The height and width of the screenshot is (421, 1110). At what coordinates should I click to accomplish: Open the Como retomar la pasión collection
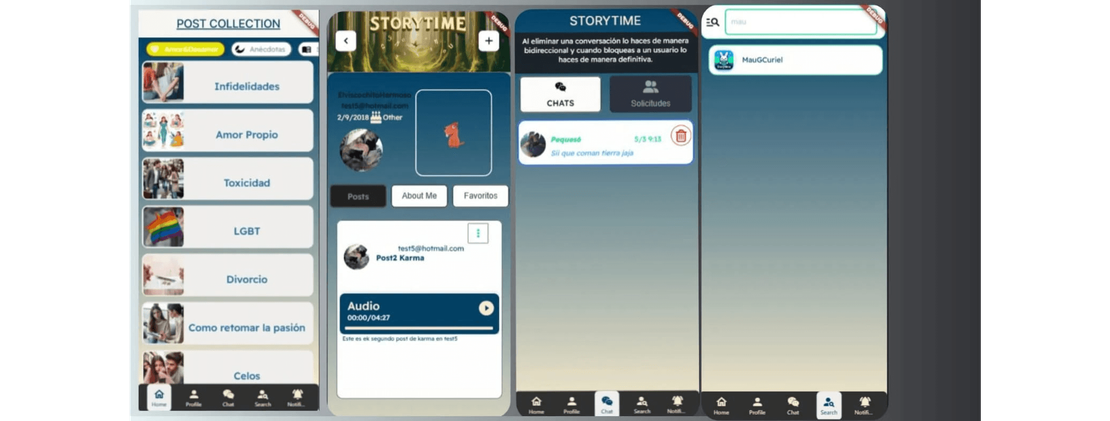(x=227, y=328)
